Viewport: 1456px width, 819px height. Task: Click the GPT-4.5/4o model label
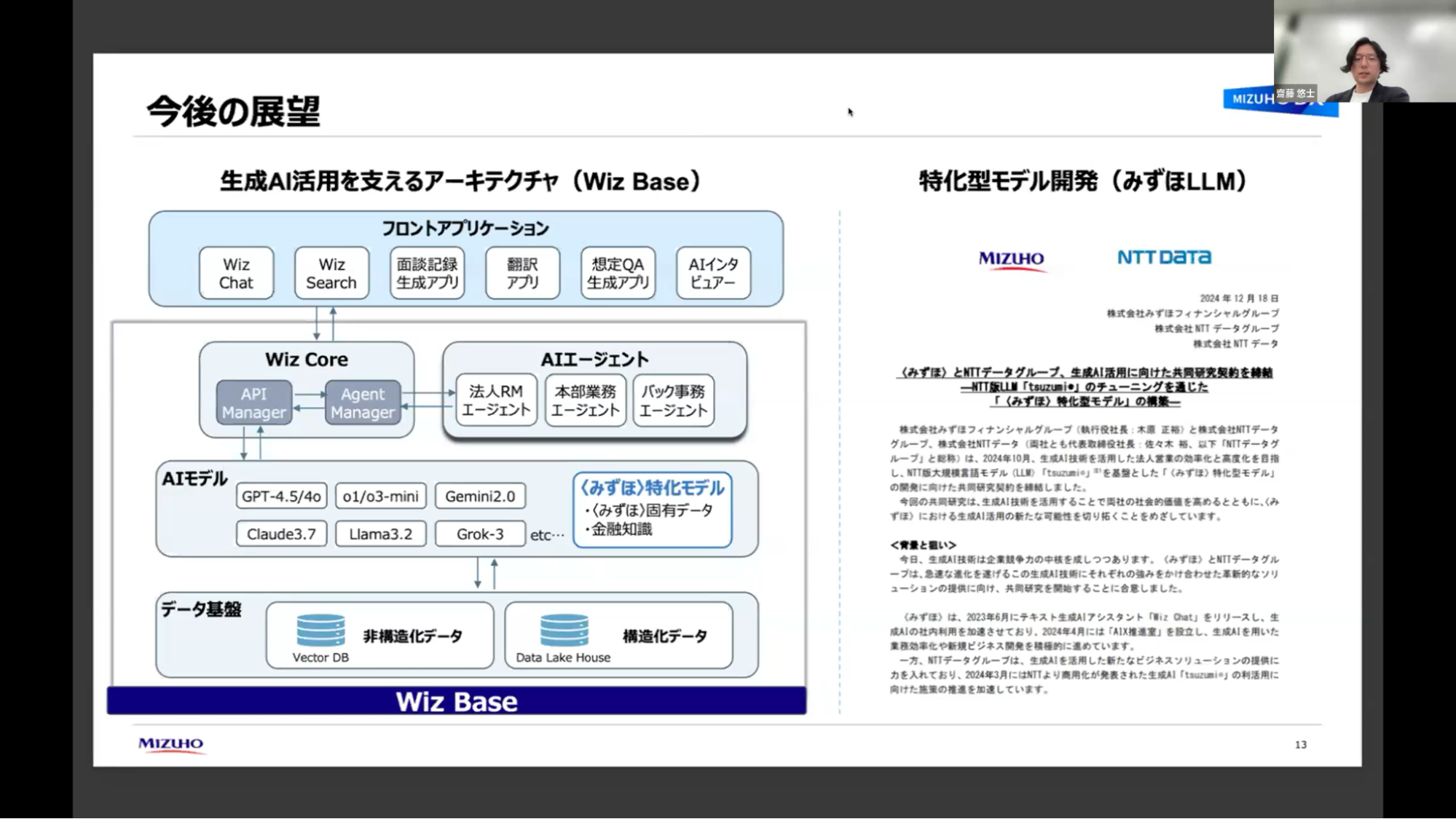click(281, 496)
